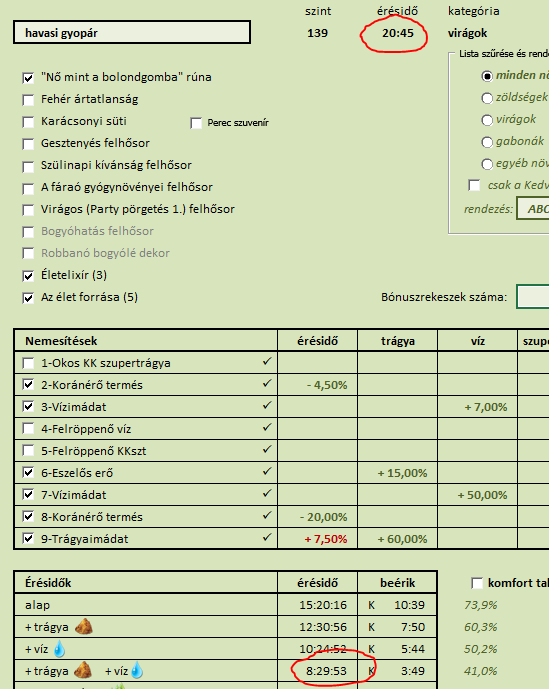549x689 pixels.
Task: Uncheck 9-Trágyaimádat nemesítés
Action: click(28, 539)
